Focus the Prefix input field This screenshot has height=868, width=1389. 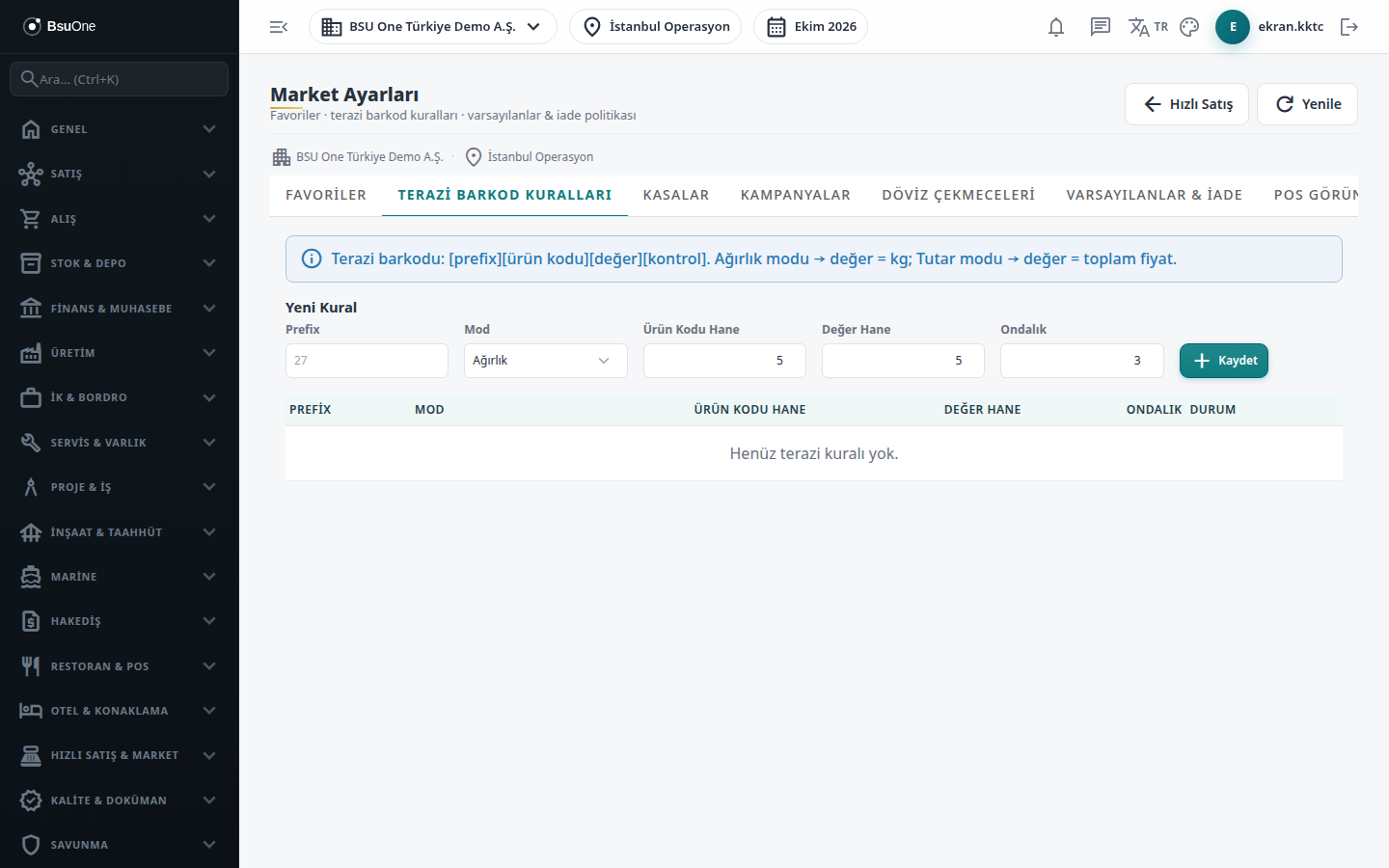point(367,361)
